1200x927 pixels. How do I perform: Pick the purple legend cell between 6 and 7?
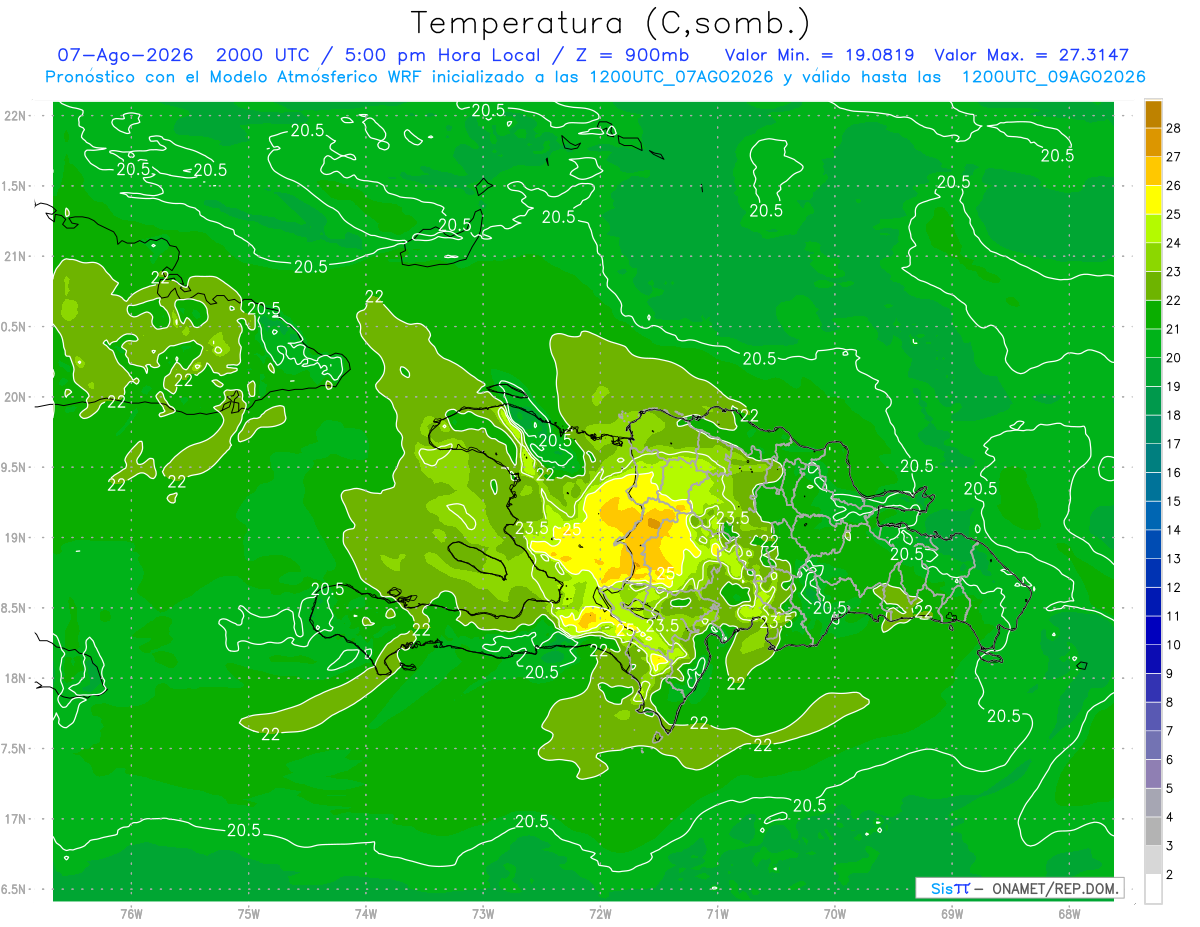click(x=1153, y=745)
